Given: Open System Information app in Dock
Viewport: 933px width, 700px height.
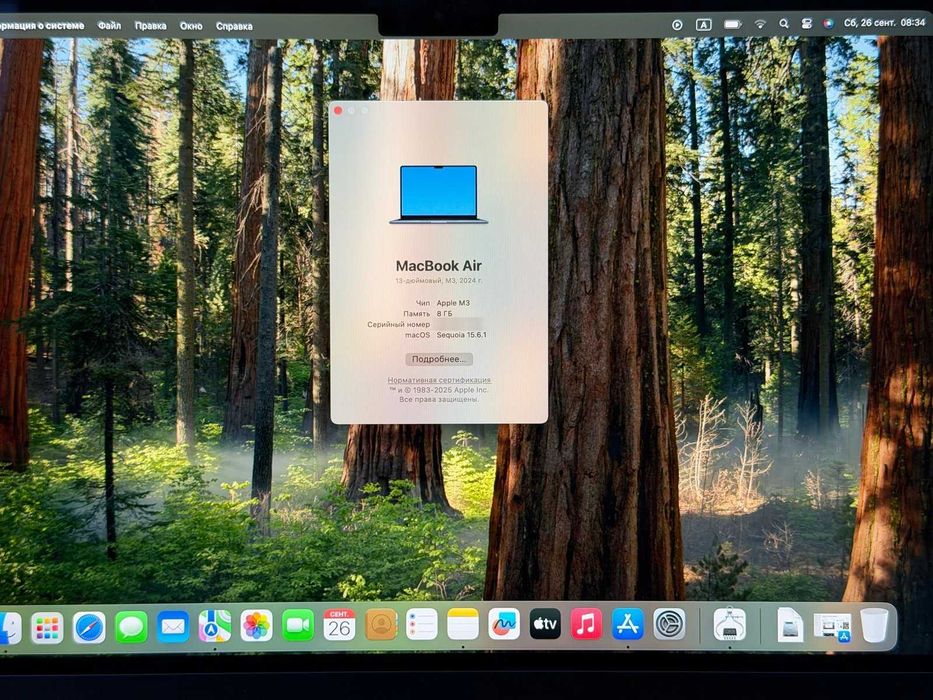Looking at the screenshot, I should coord(730,624).
